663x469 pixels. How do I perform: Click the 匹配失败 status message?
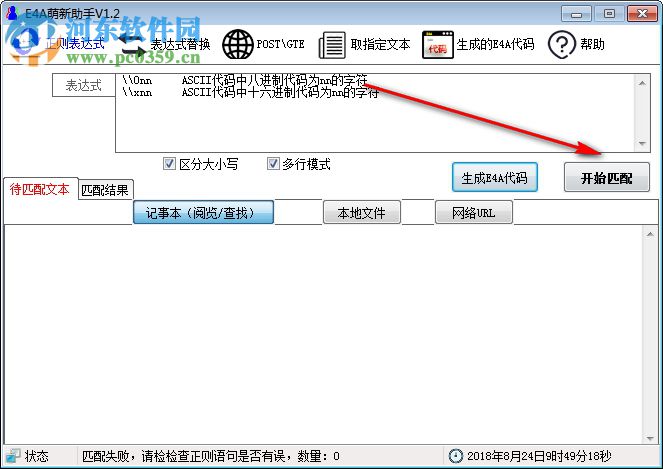pos(211,456)
